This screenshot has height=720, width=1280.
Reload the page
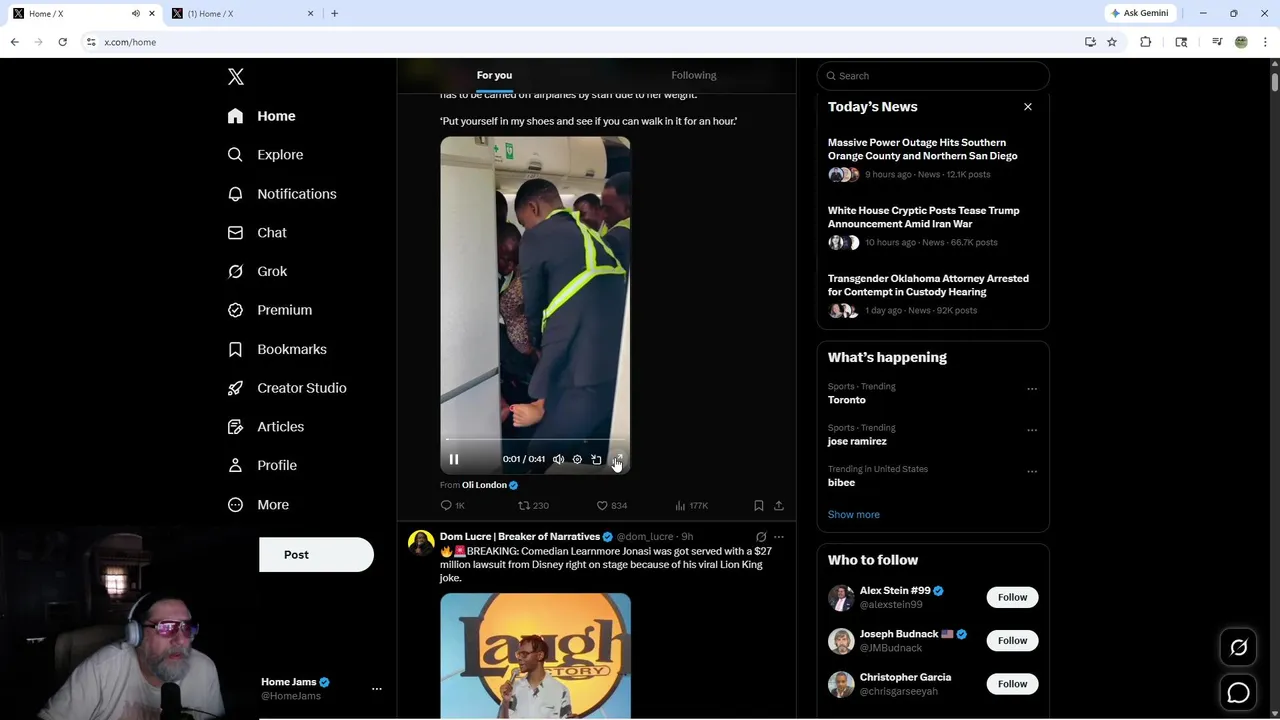pyautogui.click(x=62, y=42)
